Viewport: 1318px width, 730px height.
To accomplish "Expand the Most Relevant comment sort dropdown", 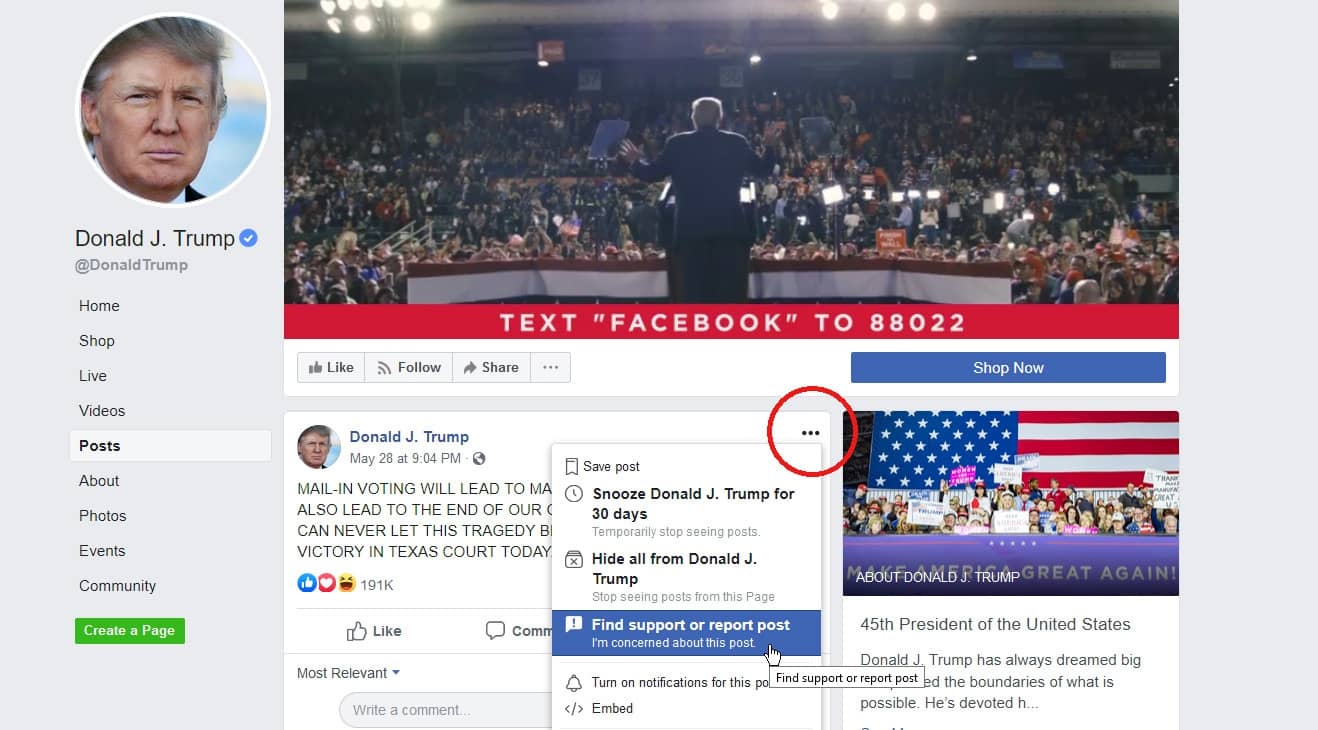I will pyautogui.click(x=348, y=673).
